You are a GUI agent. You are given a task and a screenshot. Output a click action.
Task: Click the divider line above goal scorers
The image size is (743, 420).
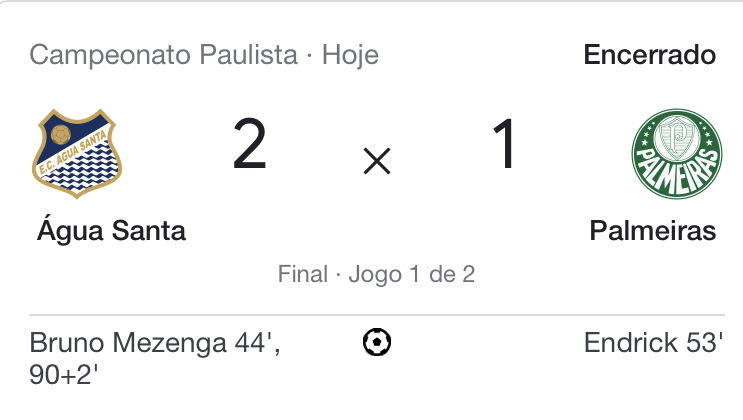tap(377, 314)
